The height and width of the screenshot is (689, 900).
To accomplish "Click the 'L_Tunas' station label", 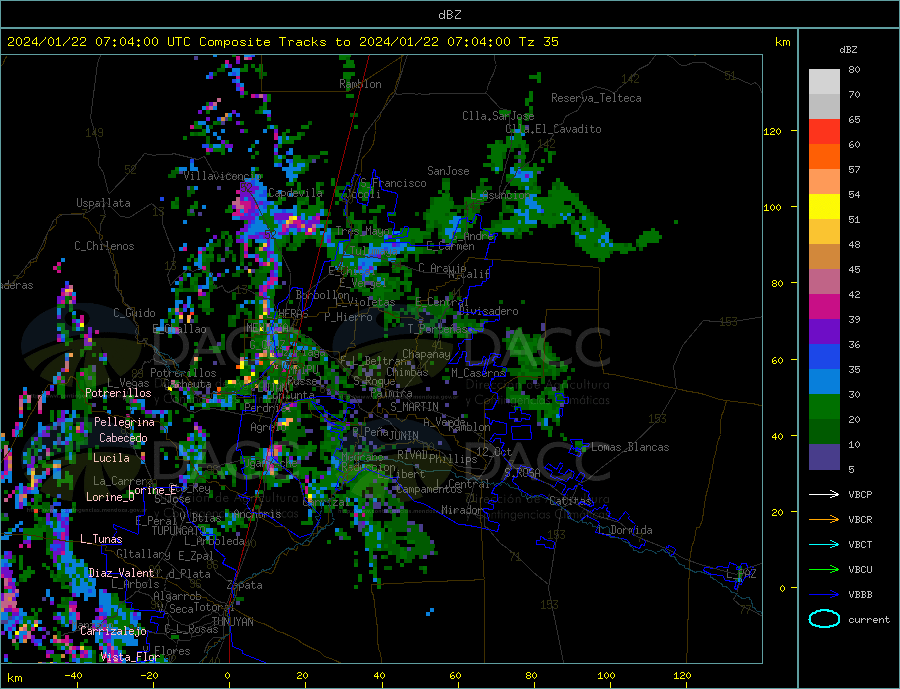I will (101, 539).
